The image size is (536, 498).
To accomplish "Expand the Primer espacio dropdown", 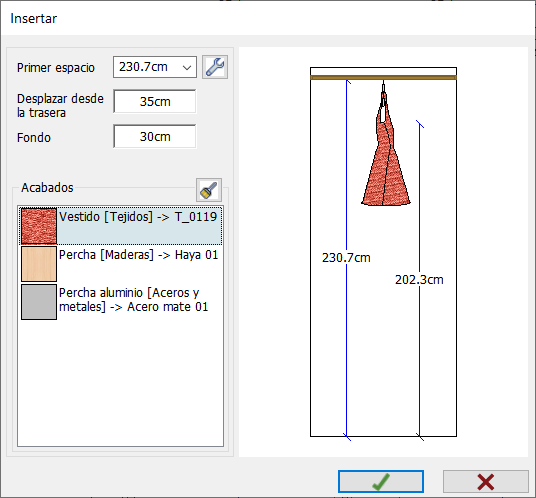I will [x=187, y=67].
